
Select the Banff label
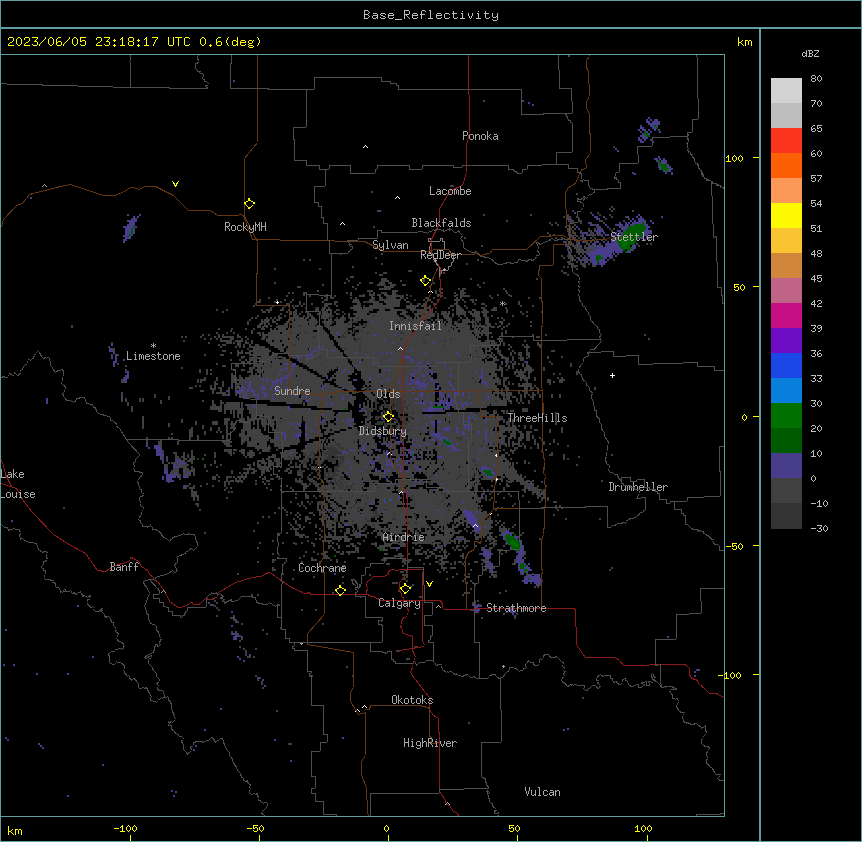tap(124, 567)
